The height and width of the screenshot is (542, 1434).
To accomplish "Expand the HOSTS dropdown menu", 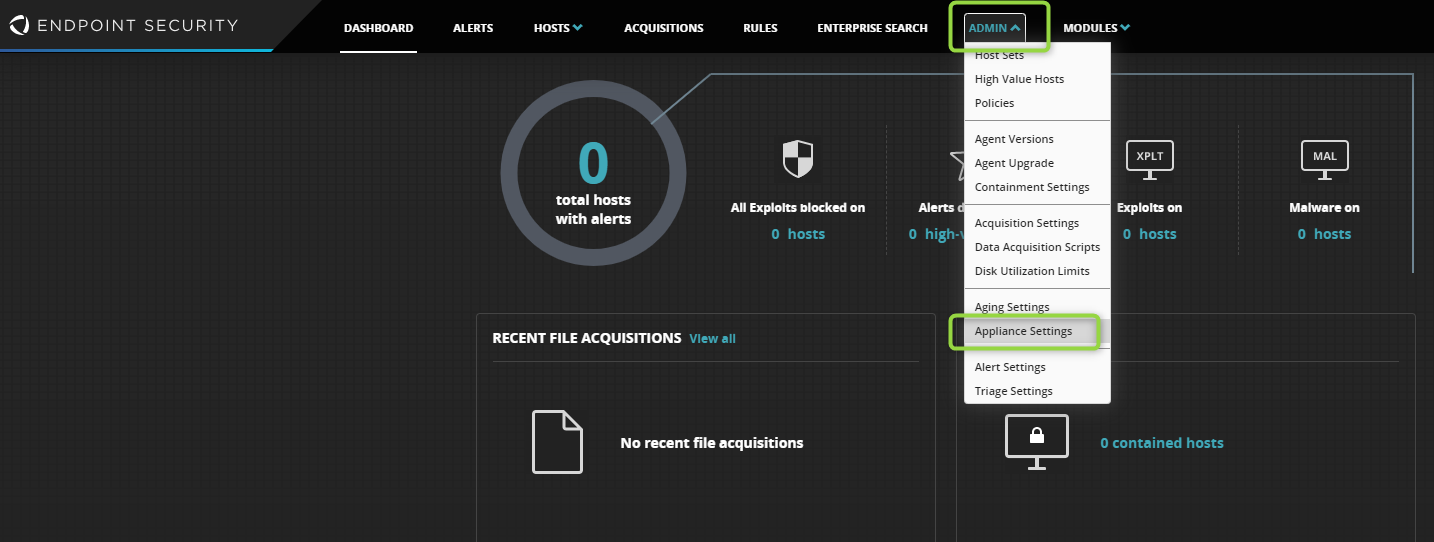I will 558,28.
